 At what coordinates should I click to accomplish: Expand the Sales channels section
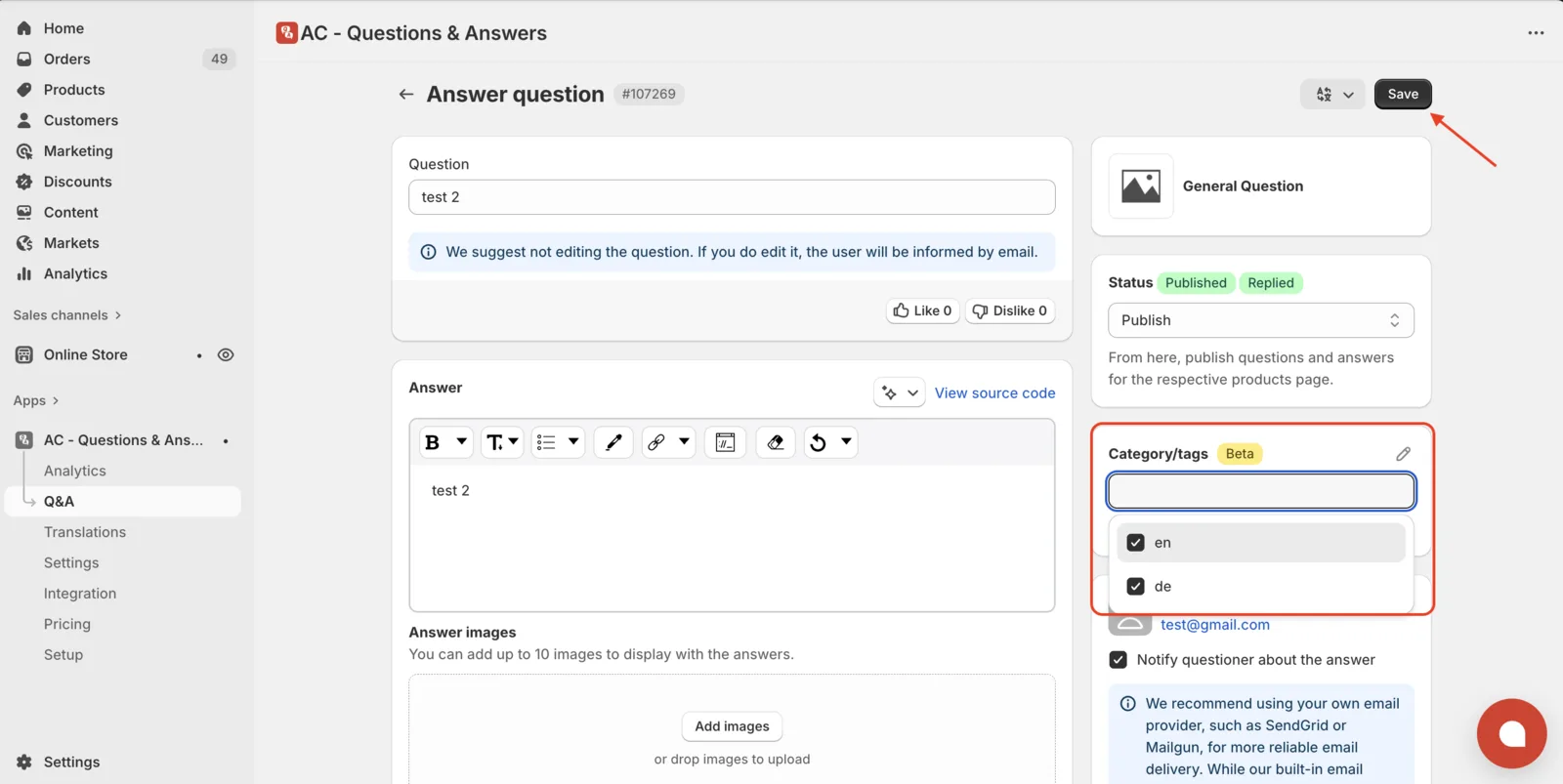tap(67, 315)
